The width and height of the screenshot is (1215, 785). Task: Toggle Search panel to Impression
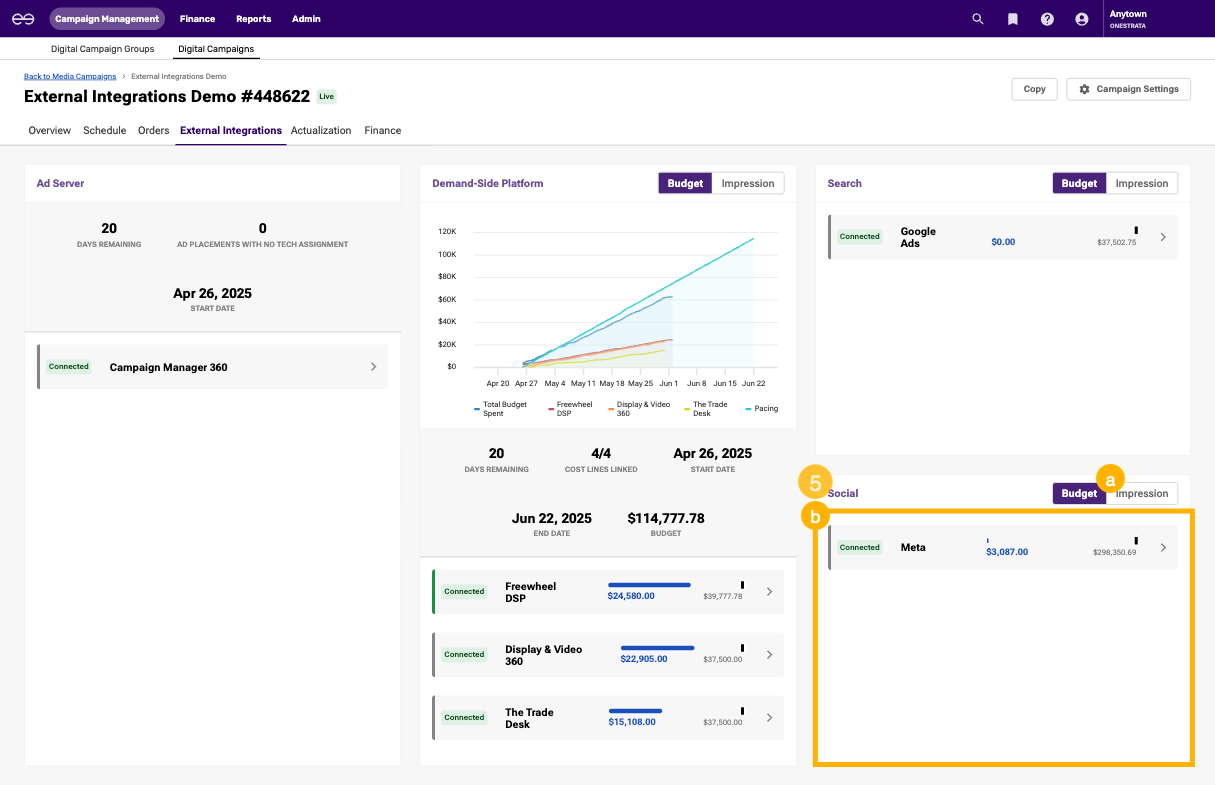(1141, 183)
